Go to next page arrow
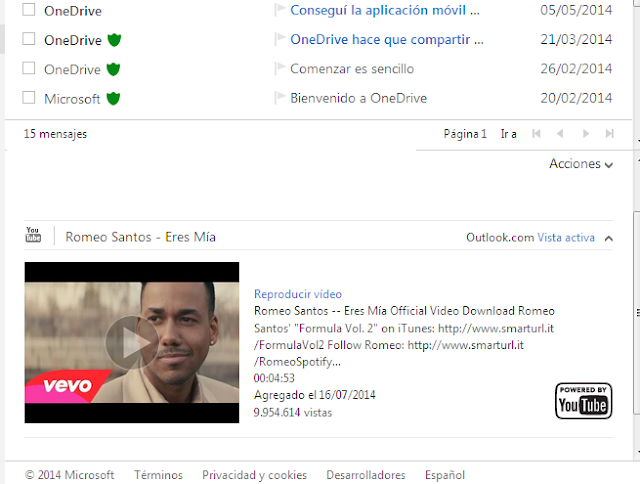 pos(586,133)
